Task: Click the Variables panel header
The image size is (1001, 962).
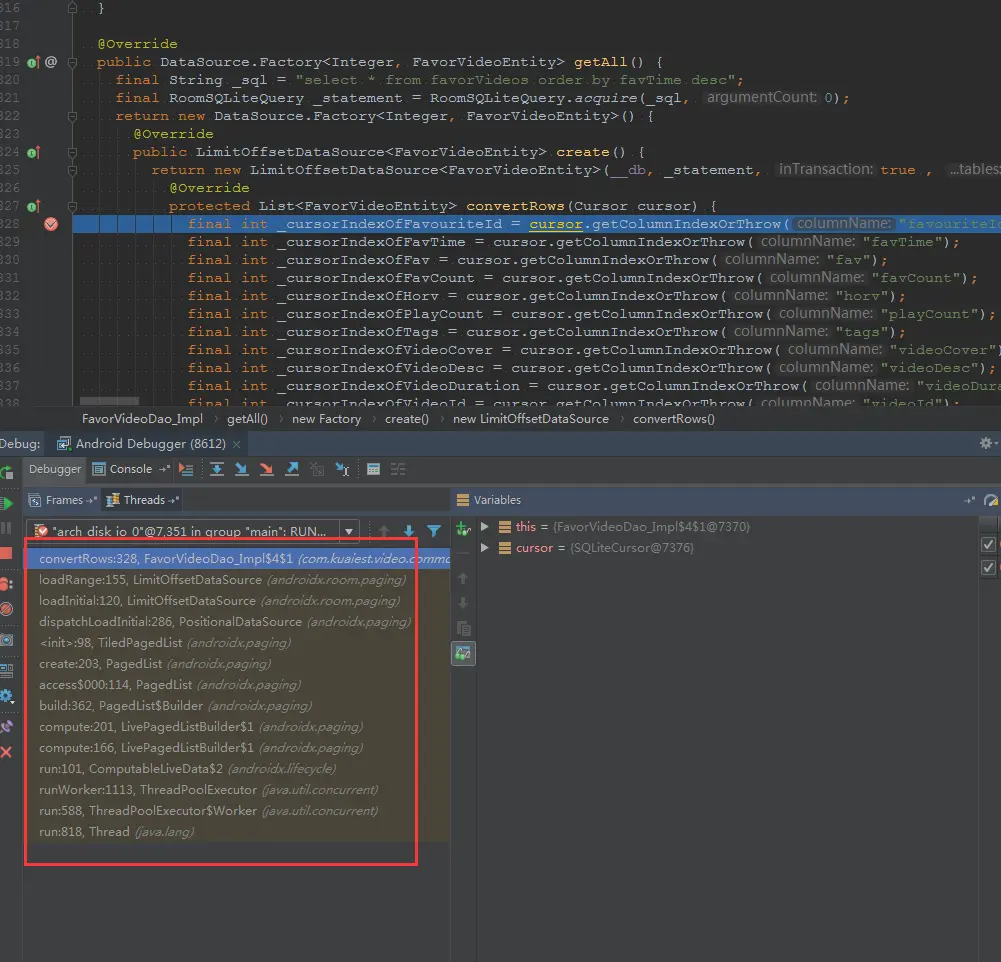Action: coord(497,500)
